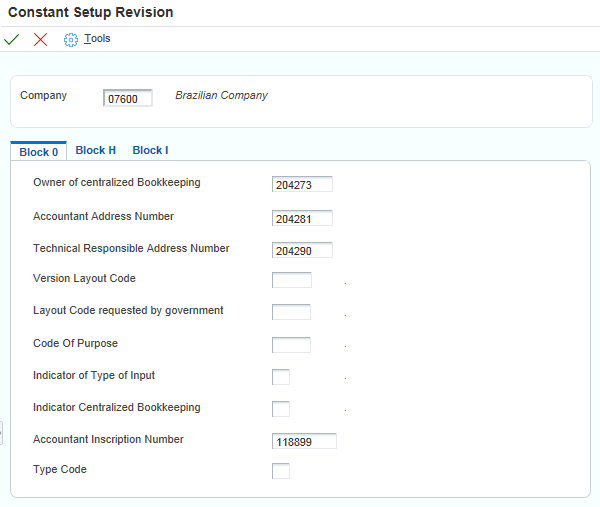Click the Type Code input box
Image resolution: width=600 pixels, height=507 pixels.
pos(281,471)
